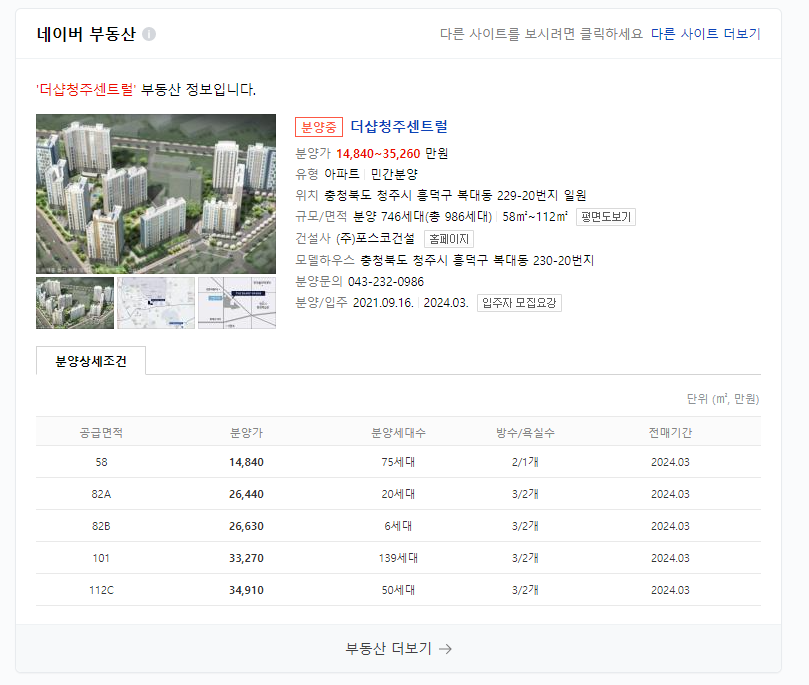Click the 6세대 cell
This screenshot has height=685, width=809.
click(398, 526)
